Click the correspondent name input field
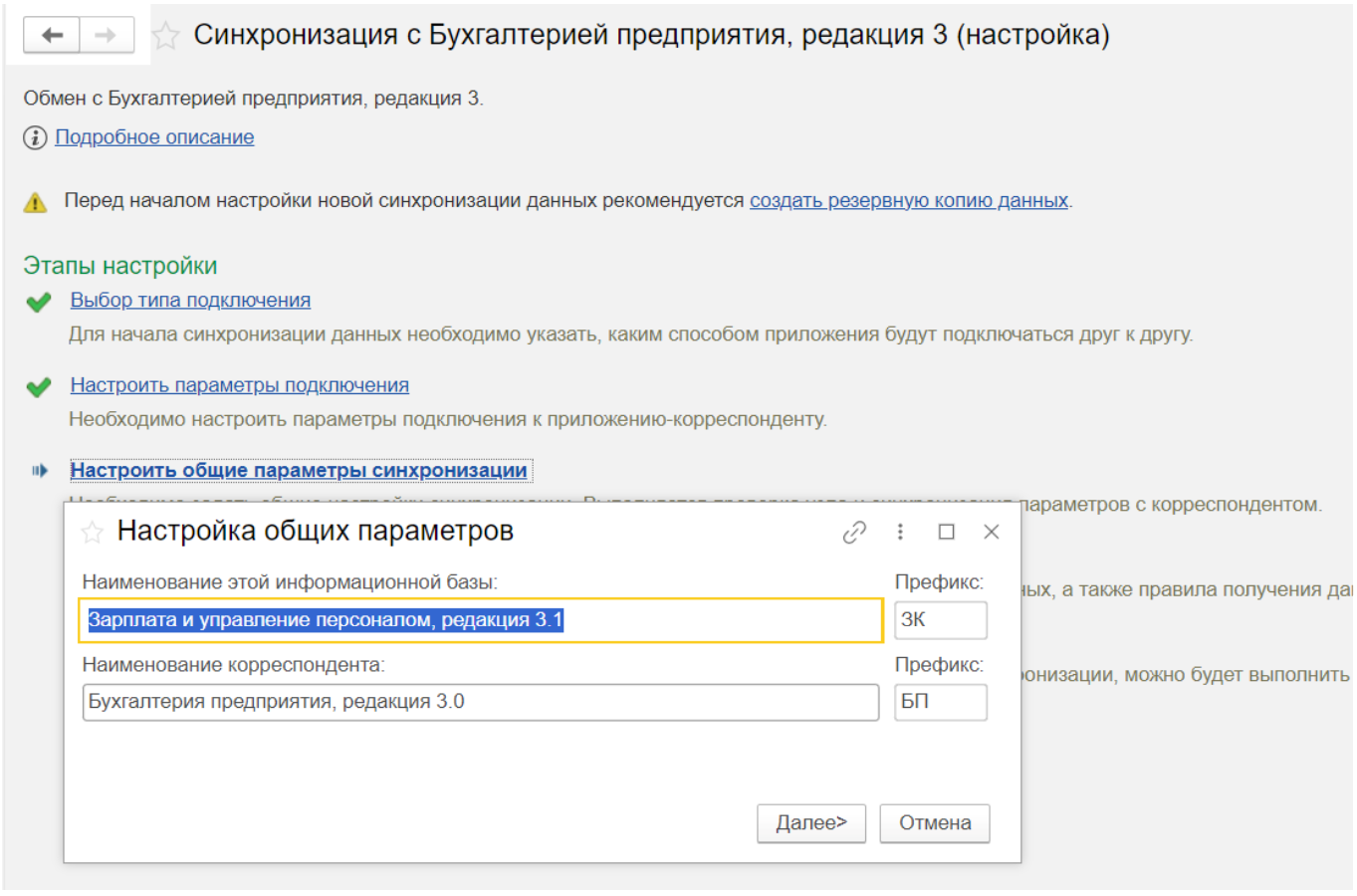Screen dimensions: 1357x896 point(480,702)
